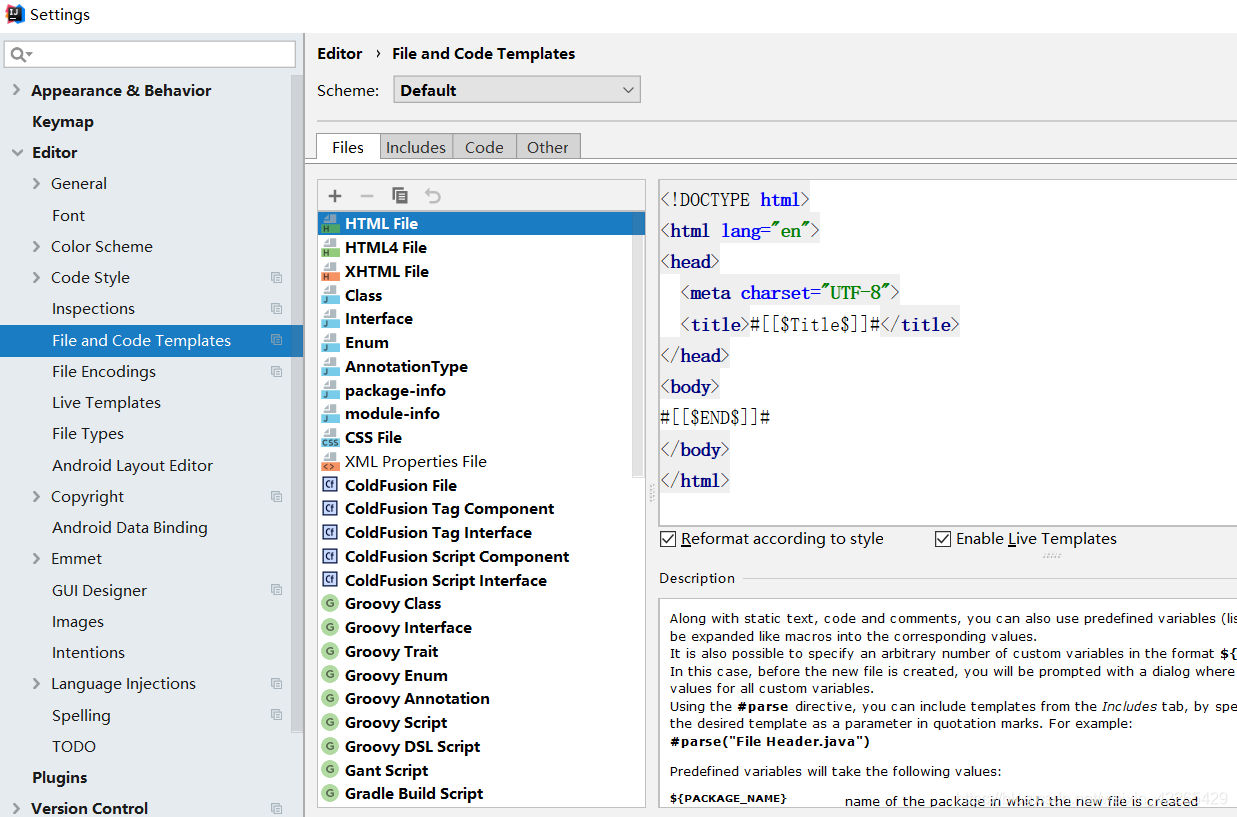Click the remove template minus icon
1237x817 pixels.
pyautogui.click(x=367, y=196)
